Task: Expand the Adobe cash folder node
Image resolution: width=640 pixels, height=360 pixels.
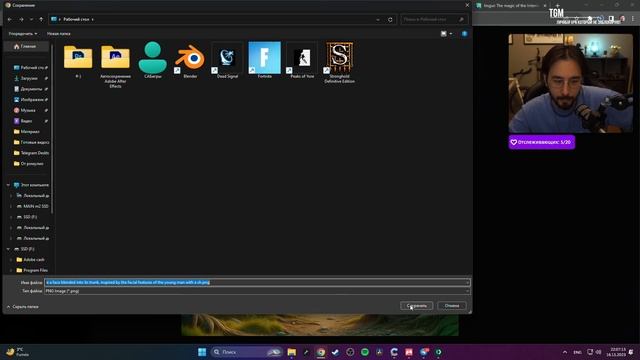Action: (11, 260)
